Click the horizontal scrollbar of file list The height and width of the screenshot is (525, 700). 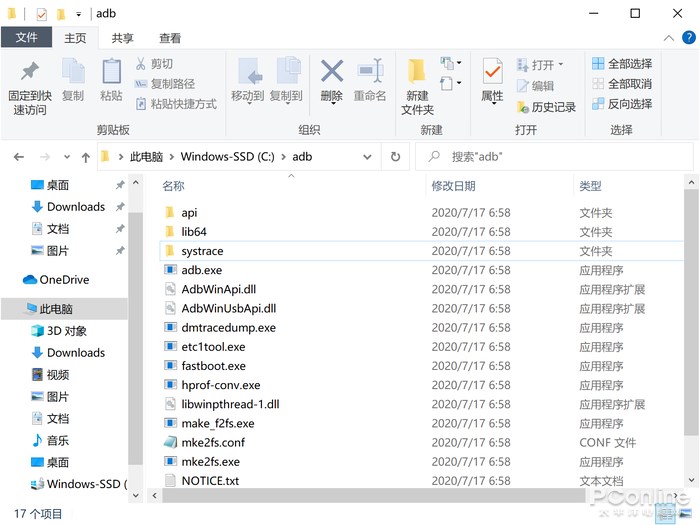coord(373,495)
